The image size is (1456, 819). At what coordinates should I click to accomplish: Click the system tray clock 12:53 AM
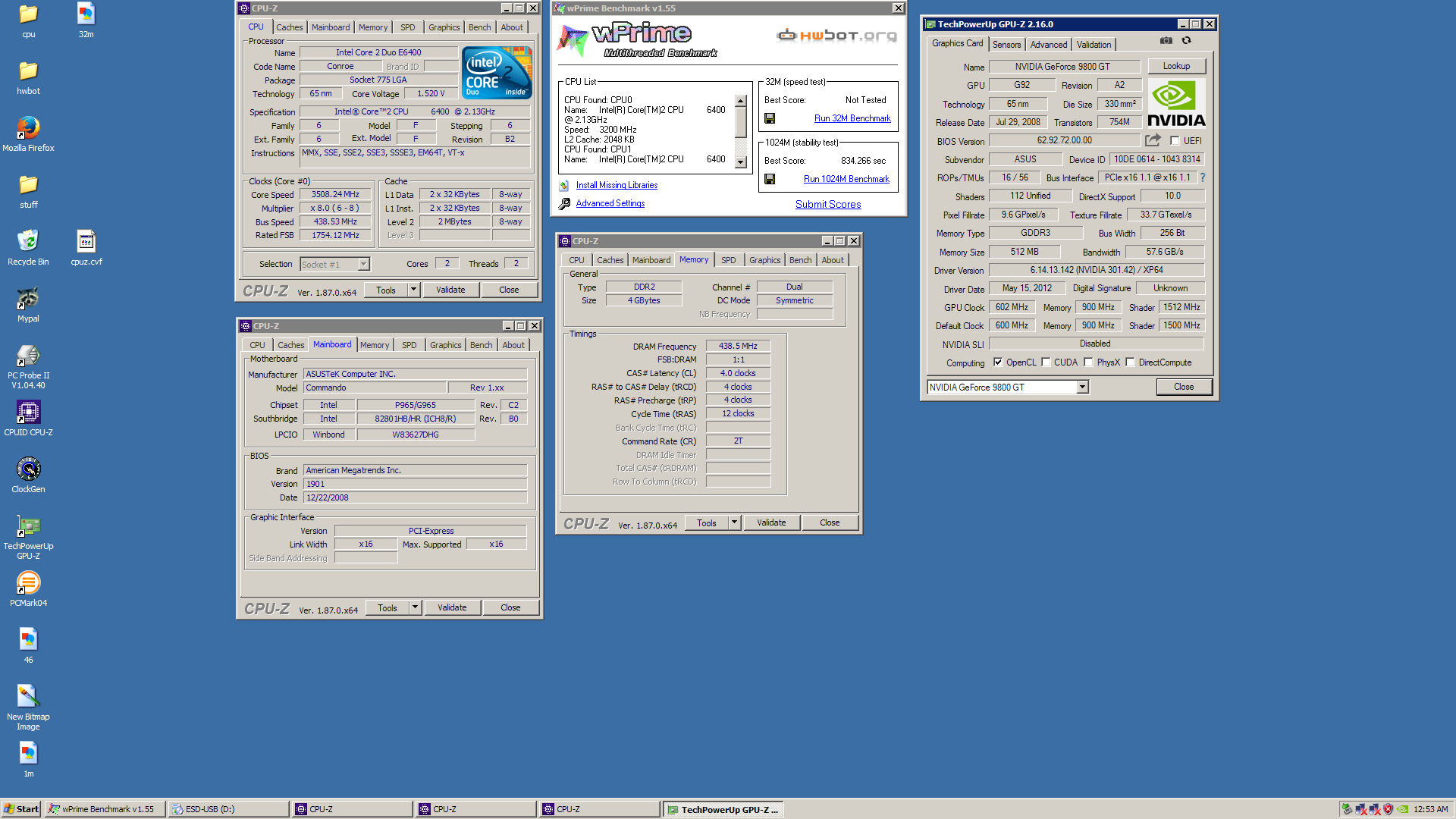(1430, 809)
